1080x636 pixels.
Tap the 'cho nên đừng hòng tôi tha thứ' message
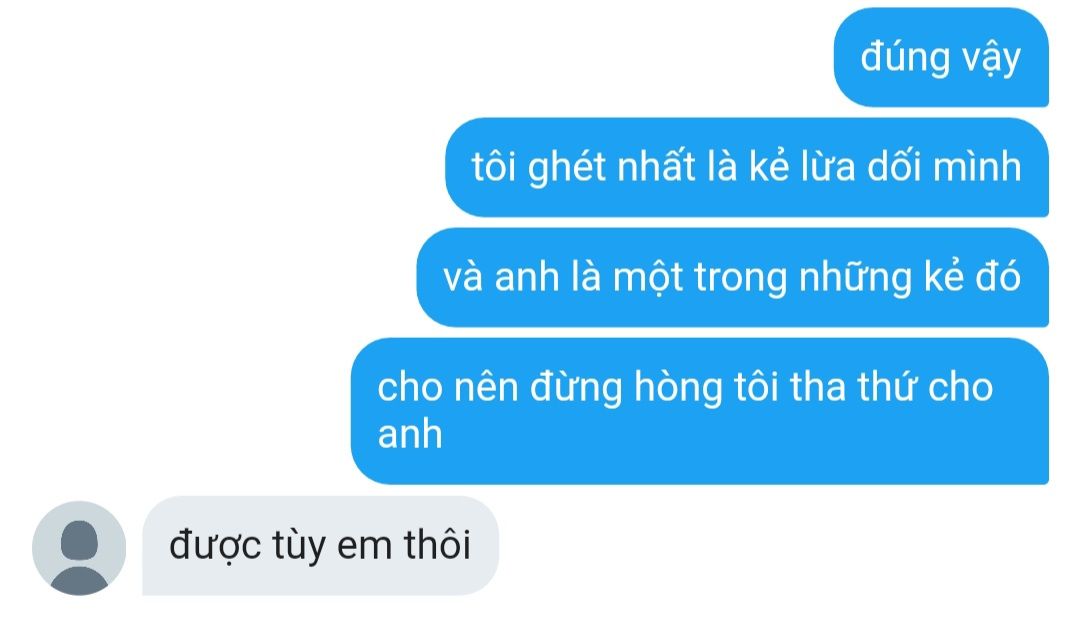pyautogui.click(x=700, y=411)
